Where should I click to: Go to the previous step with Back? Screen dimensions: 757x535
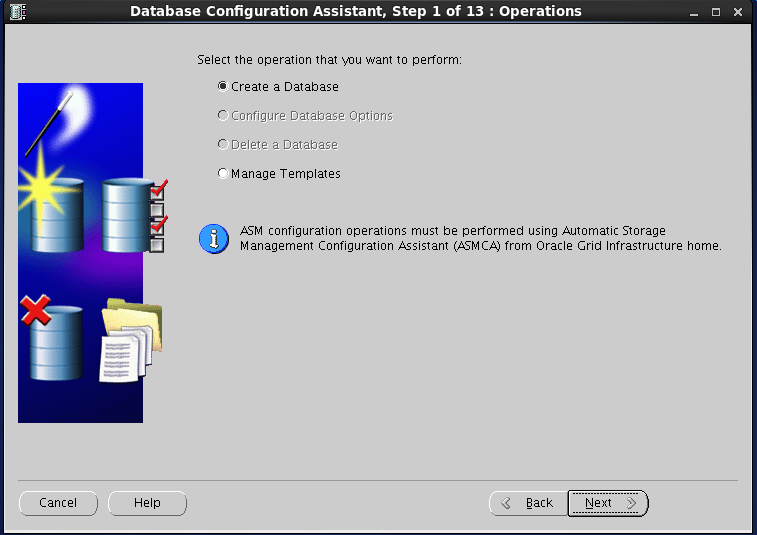click(x=527, y=503)
